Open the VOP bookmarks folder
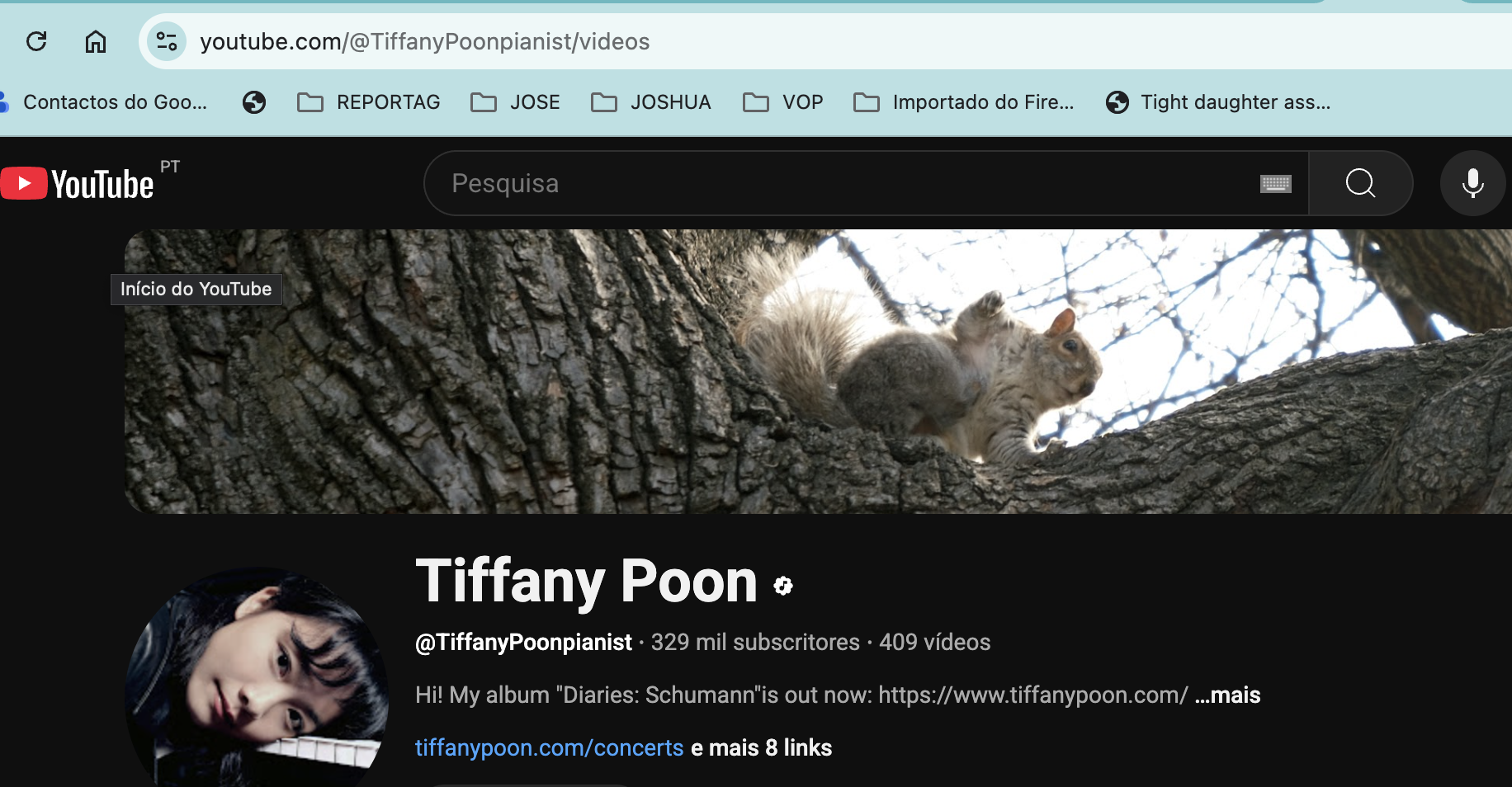The width and height of the screenshot is (1512, 787). coord(783,102)
